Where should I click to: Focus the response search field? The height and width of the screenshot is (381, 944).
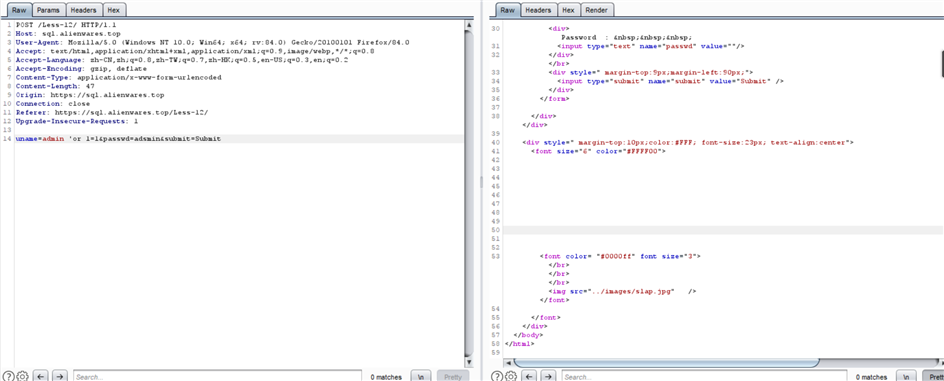[703, 376]
